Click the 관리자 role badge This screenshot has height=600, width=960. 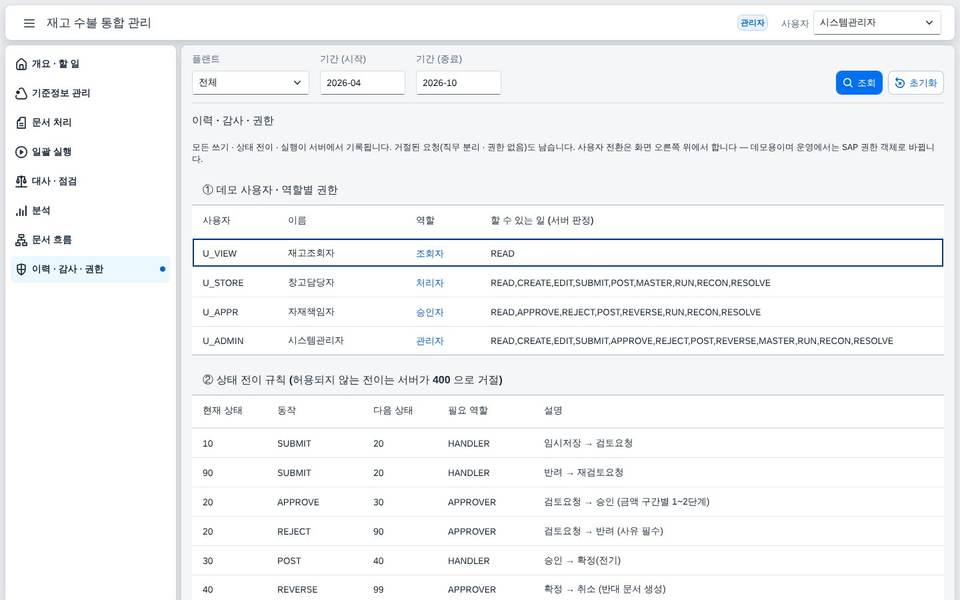tap(752, 23)
